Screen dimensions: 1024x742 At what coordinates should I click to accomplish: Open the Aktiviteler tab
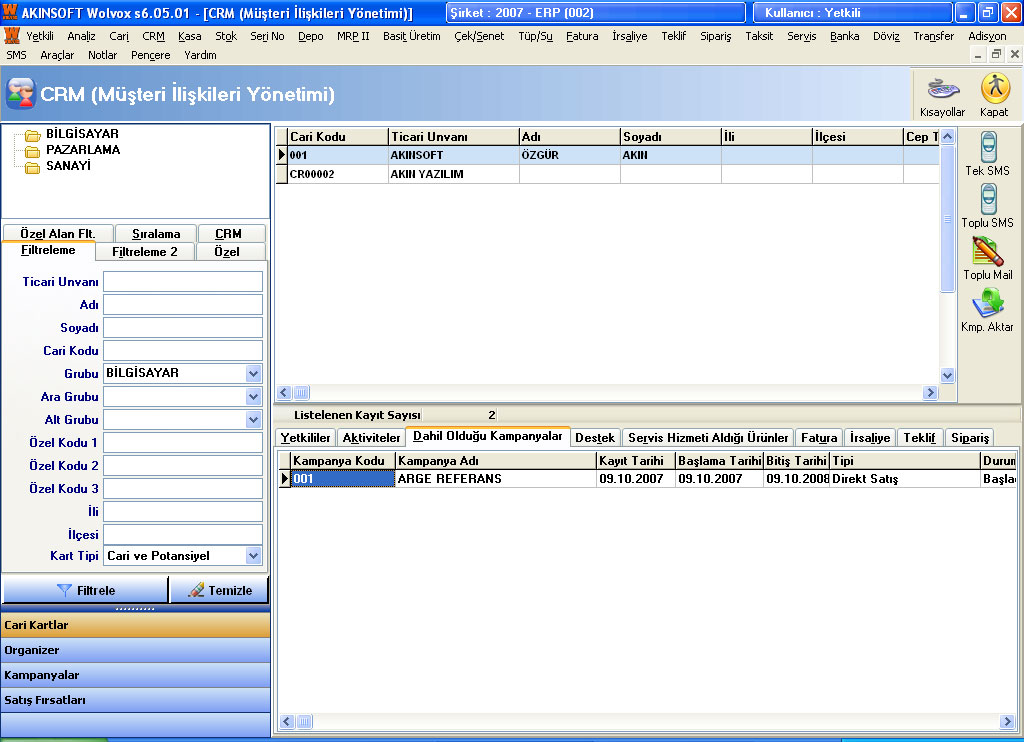(x=371, y=438)
